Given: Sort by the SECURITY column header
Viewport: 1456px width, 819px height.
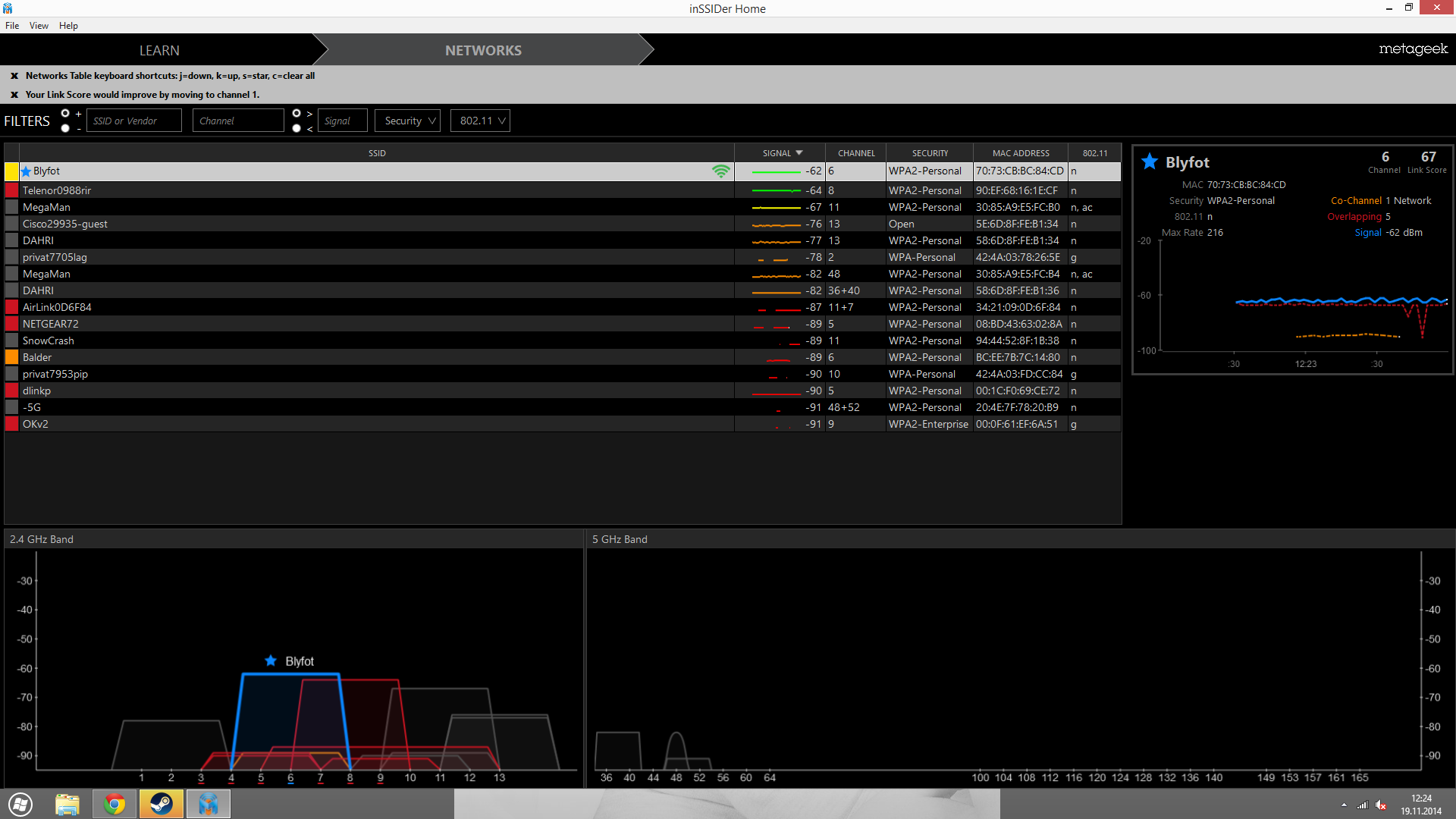Looking at the screenshot, I should [930, 153].
